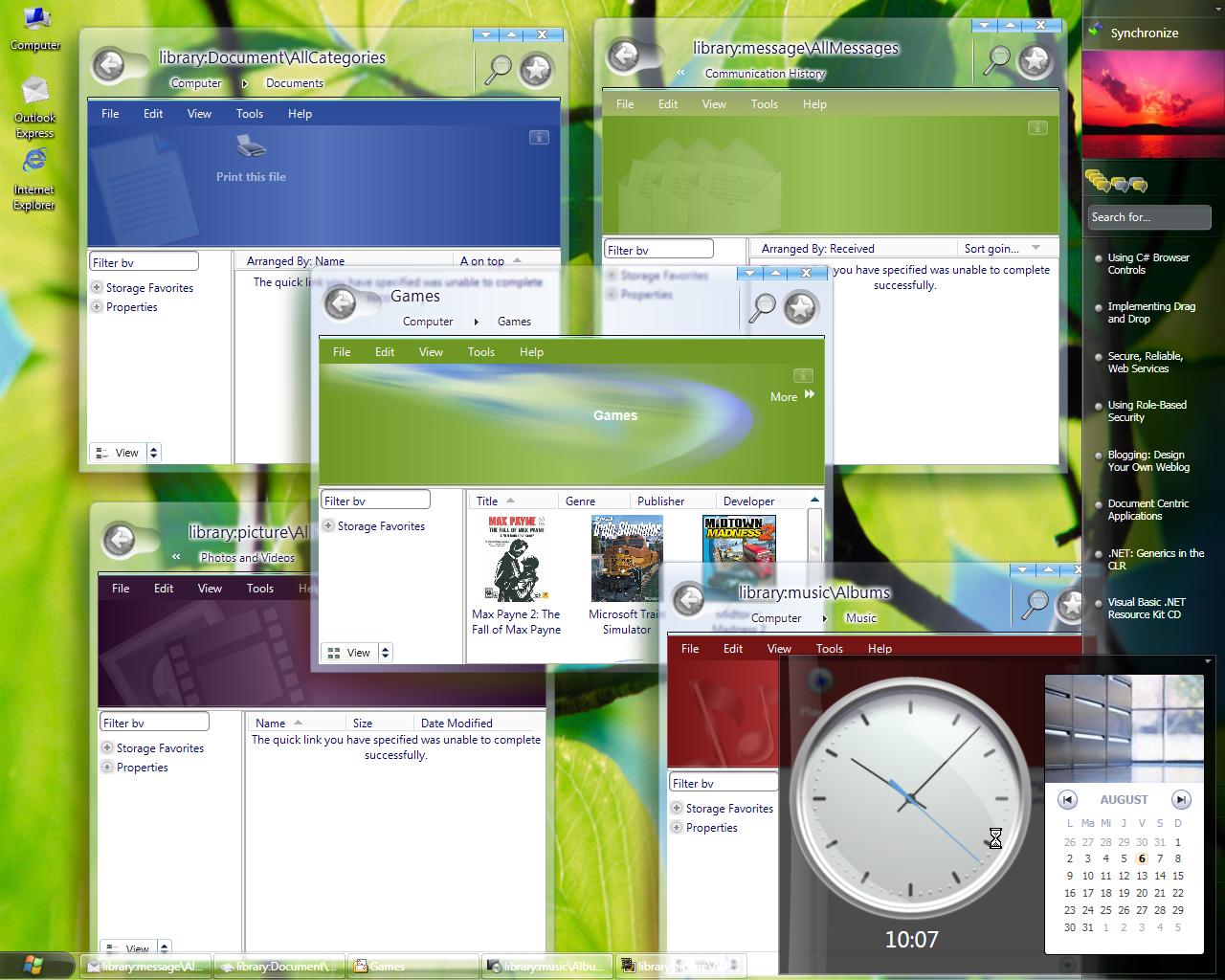This screenshot has height=980, width=1225.
Task: Open the Document Centric Applications link
Action: click(1148, 509)
